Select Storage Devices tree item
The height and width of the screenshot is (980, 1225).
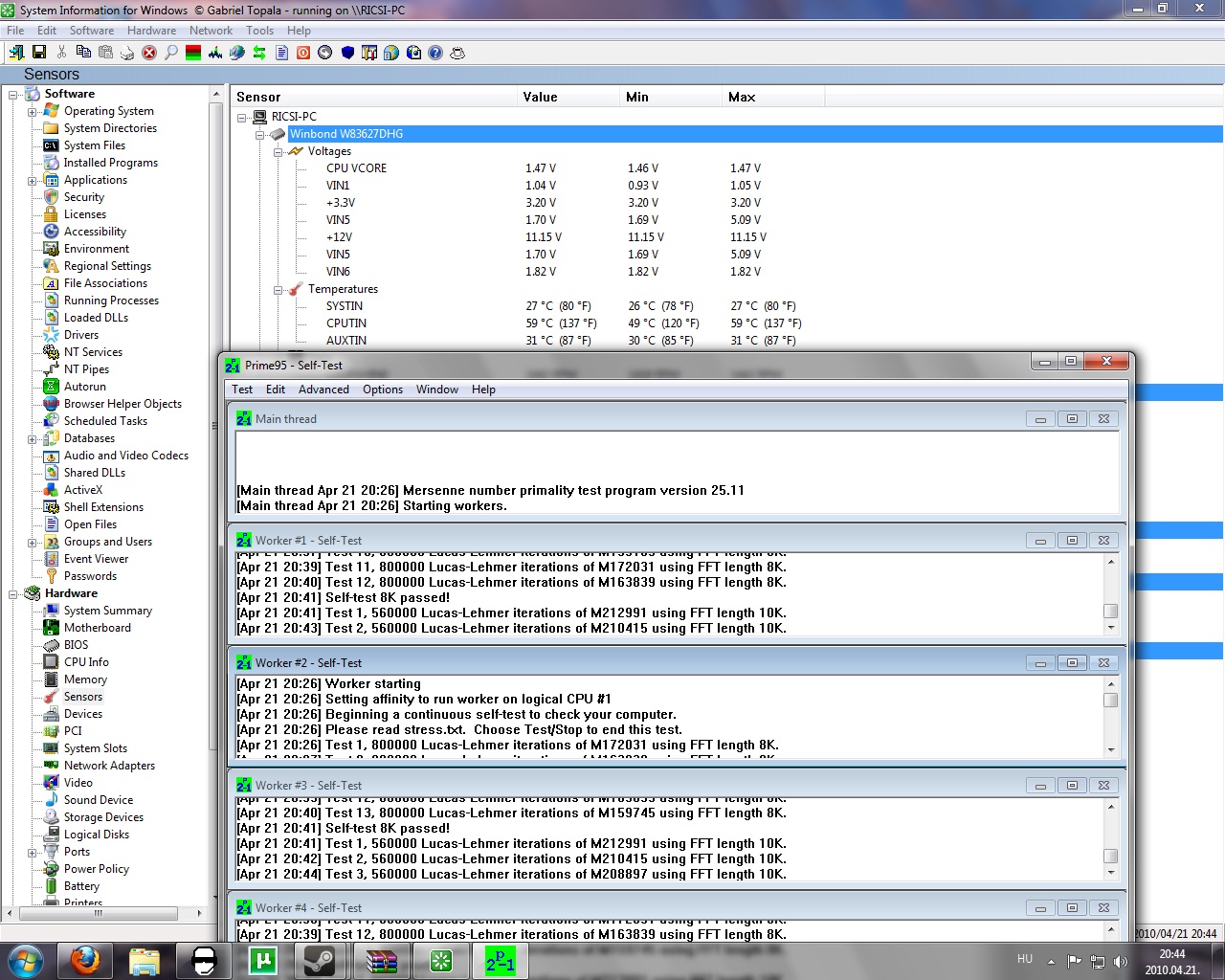point(103,817)
